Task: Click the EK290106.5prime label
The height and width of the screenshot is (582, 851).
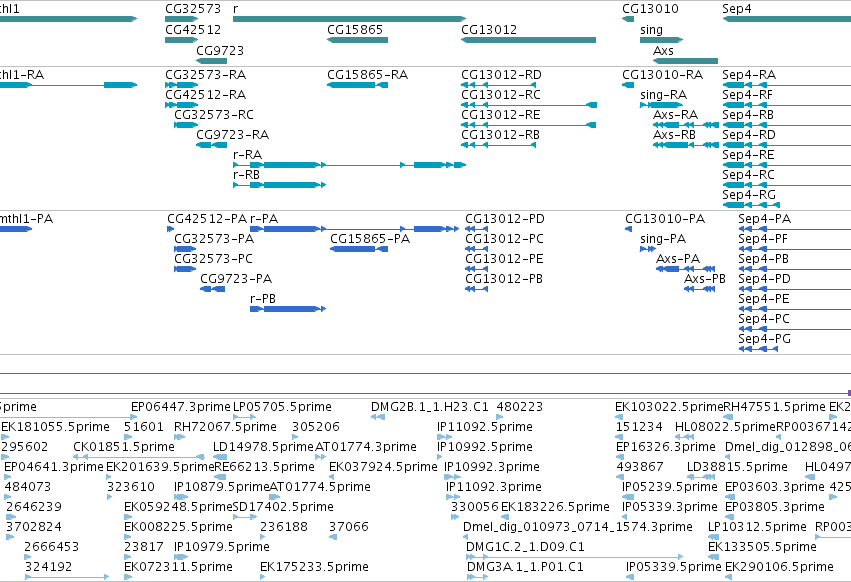Action: pyautogui.click(x=779, y=567)
